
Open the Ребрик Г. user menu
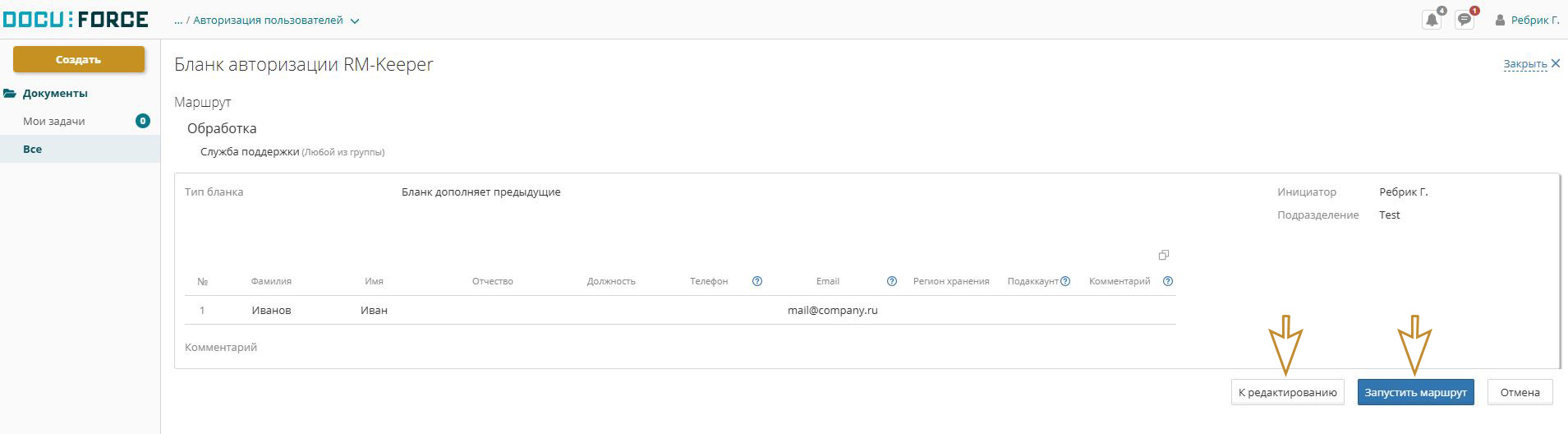1535,21
